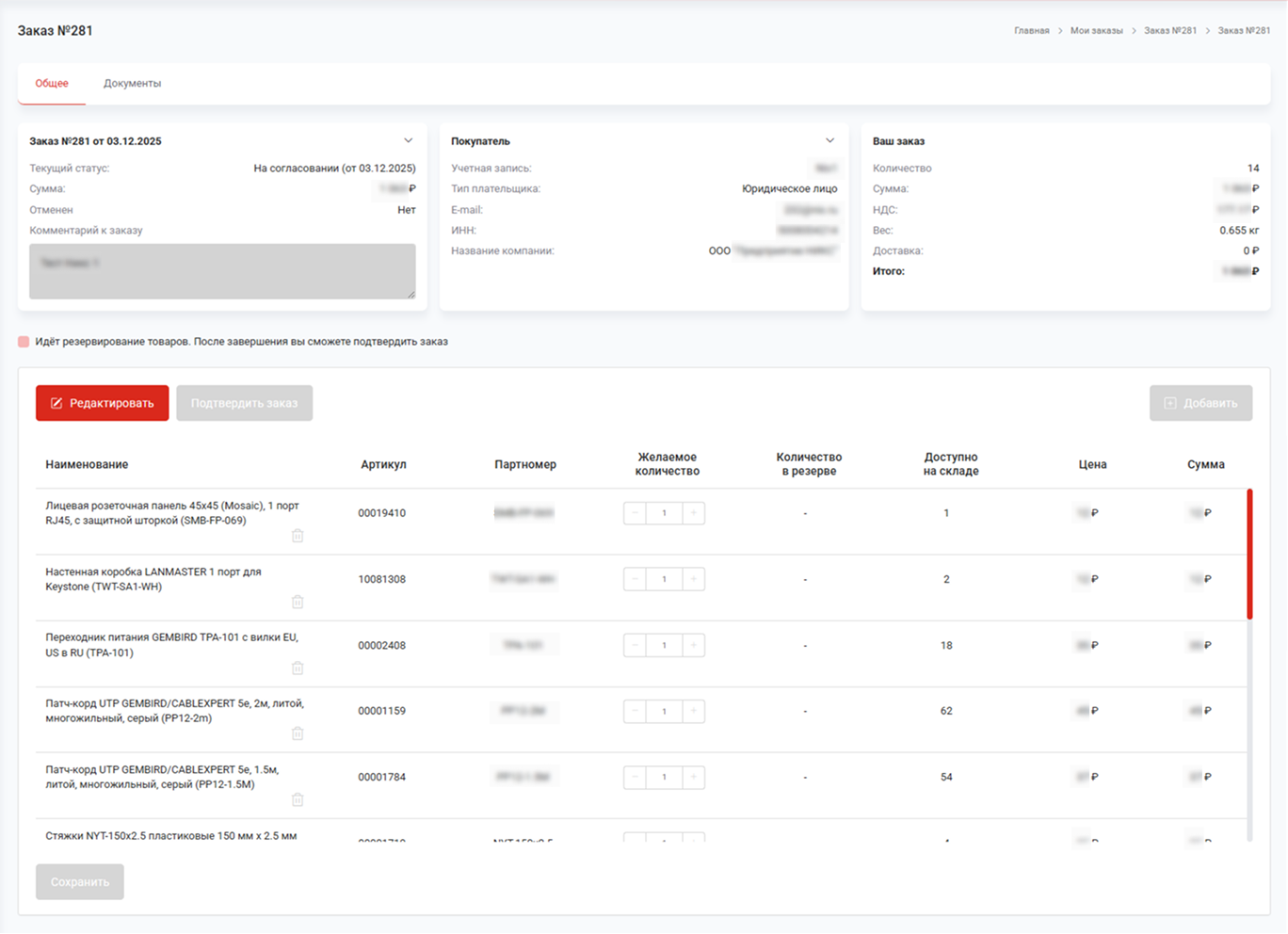Delete the SMB-FP-069 faceplate row via trash icon
1288x934 pixels.
[x=298, y=536]
